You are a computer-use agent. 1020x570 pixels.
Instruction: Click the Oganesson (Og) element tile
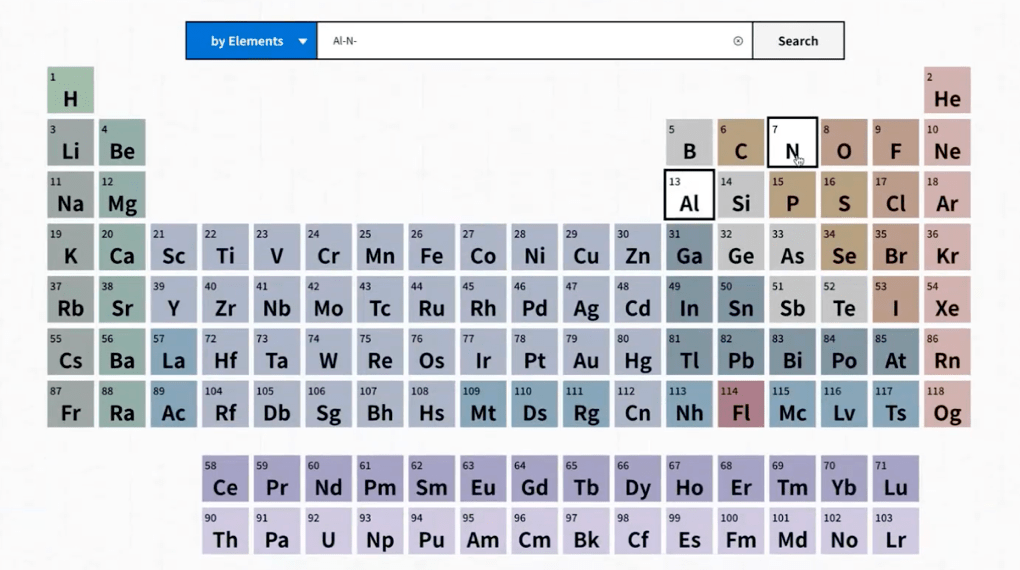(x=947, y=404)
